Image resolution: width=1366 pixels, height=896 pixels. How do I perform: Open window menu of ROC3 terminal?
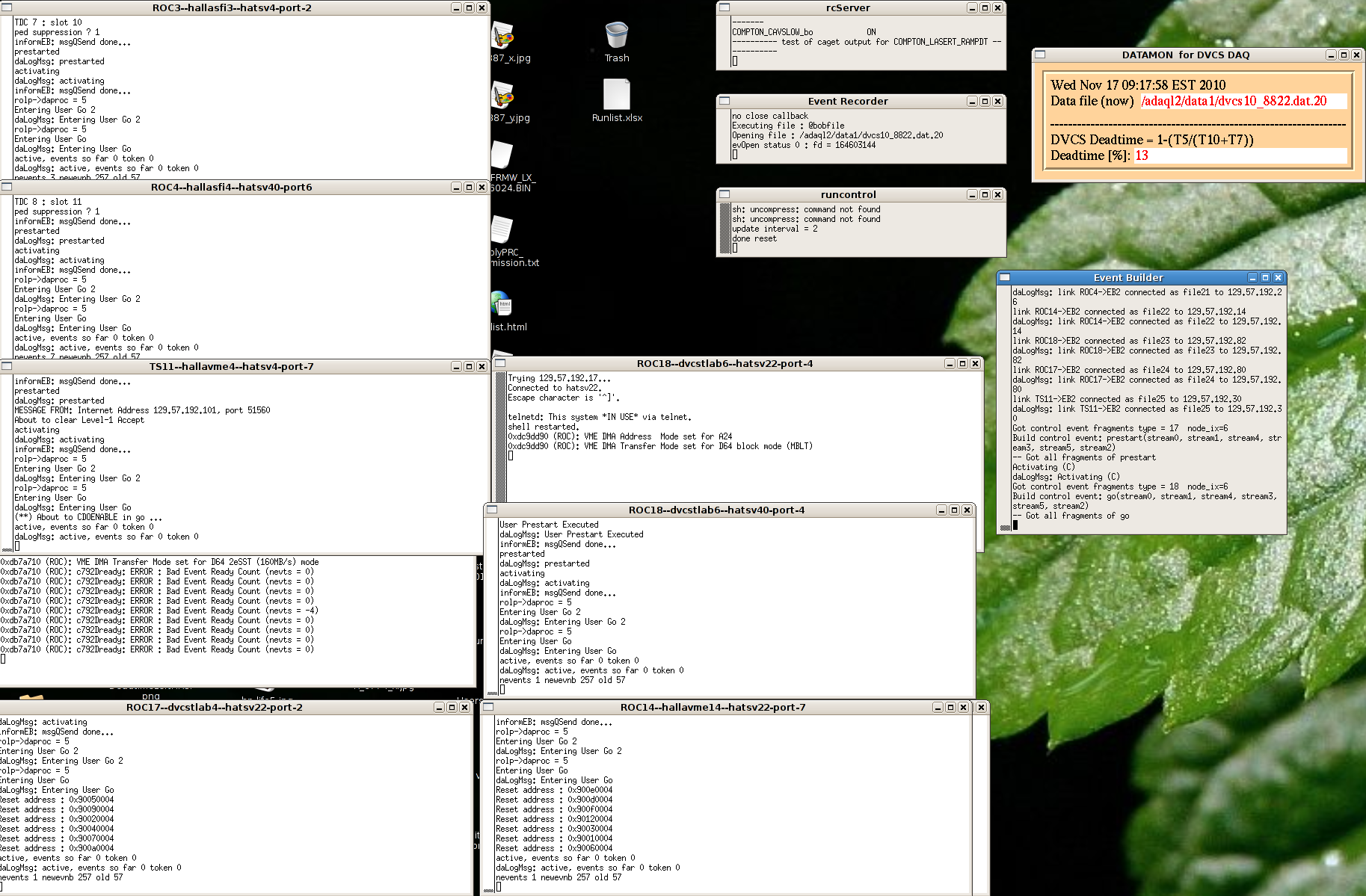coord(7,7)
